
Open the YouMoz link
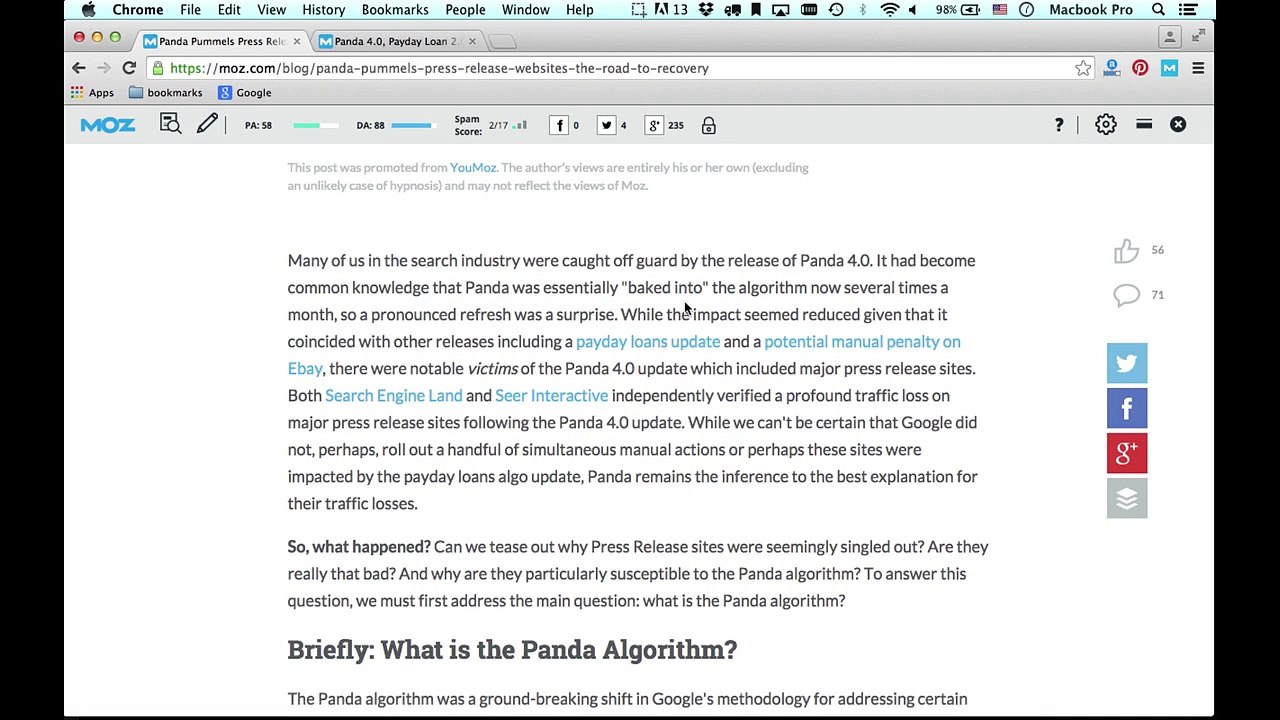click(x=472, y=167)
